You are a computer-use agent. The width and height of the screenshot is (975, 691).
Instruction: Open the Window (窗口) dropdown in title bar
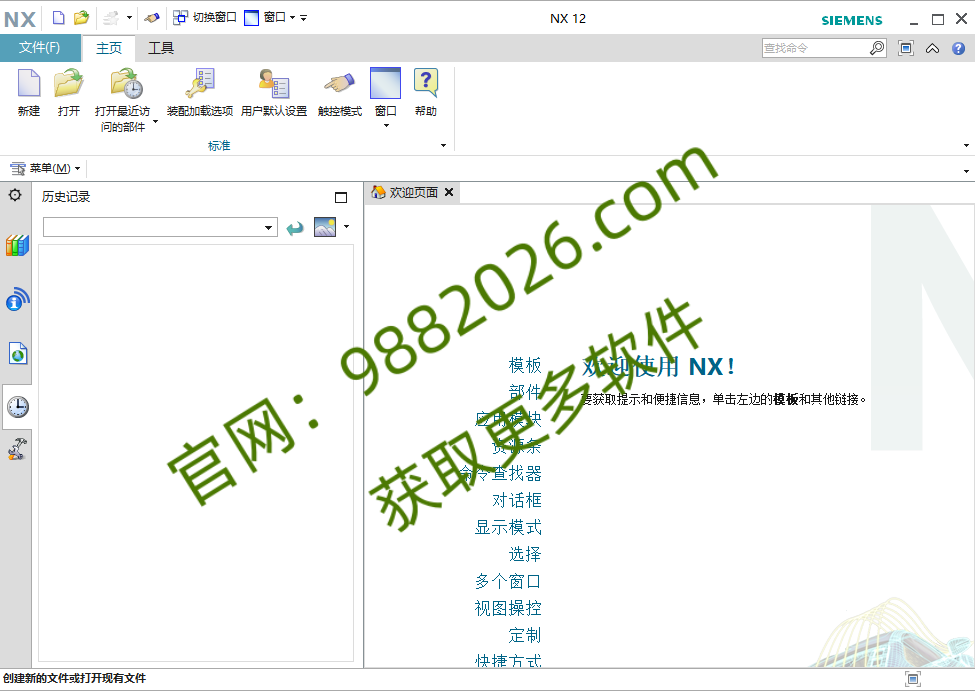(270, 17)
